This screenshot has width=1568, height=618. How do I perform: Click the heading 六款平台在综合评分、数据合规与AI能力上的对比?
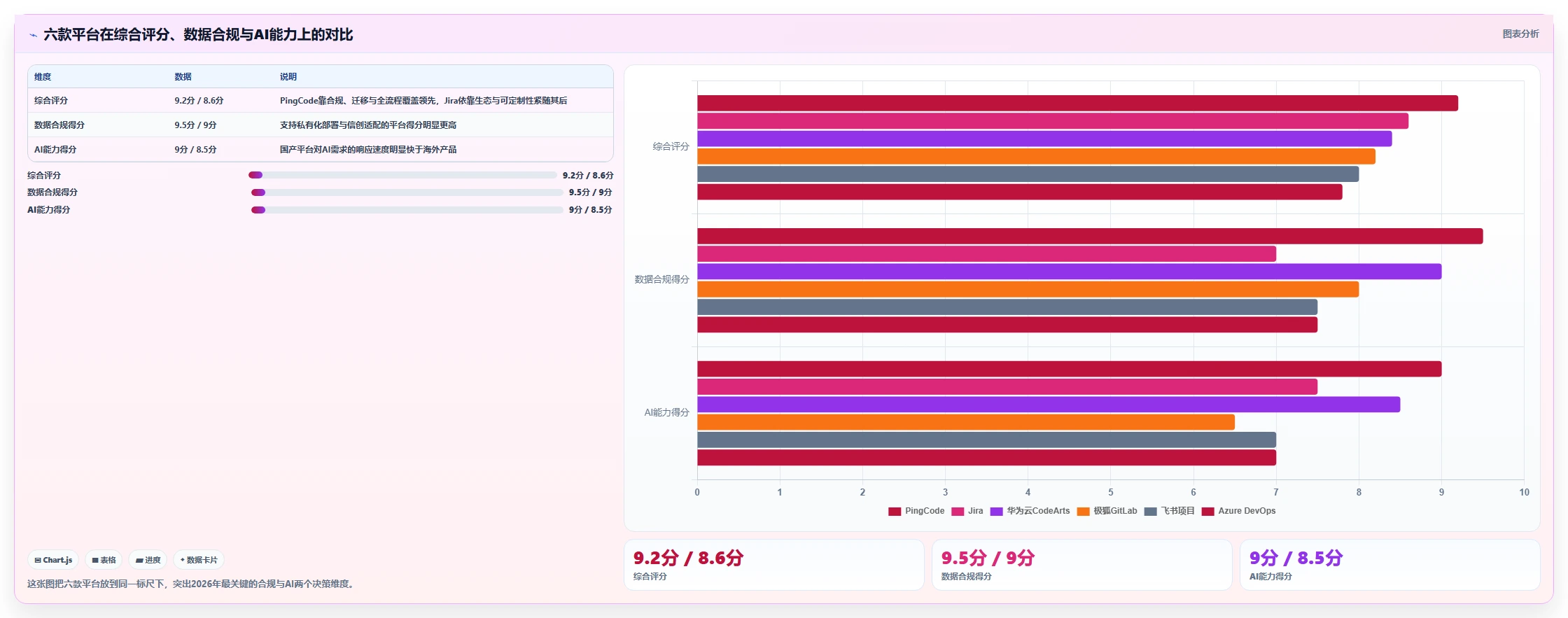pyautogui.click(x=198, y=35)
